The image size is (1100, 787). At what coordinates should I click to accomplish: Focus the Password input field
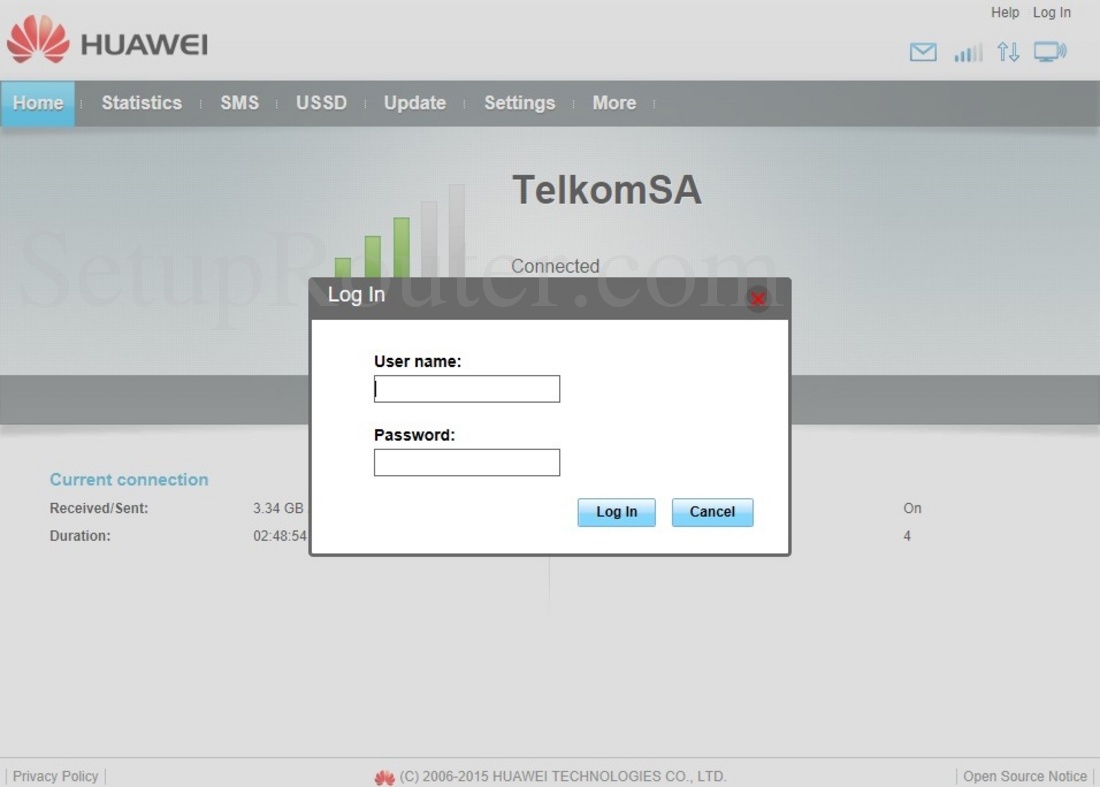(x=467, y=462)
